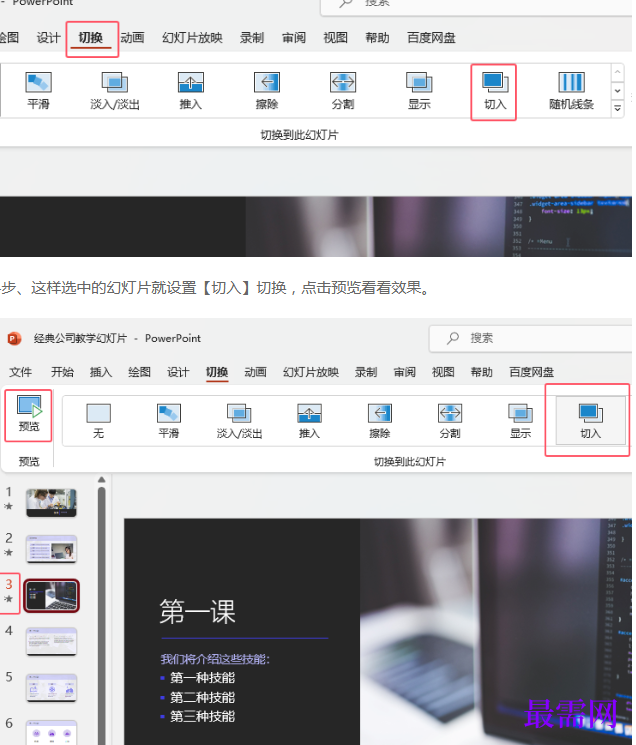Pick the 分割 transition in lower ribbon
Image resolution: width=636 pixels, height=745 pixels.
(x=450, y=421)
